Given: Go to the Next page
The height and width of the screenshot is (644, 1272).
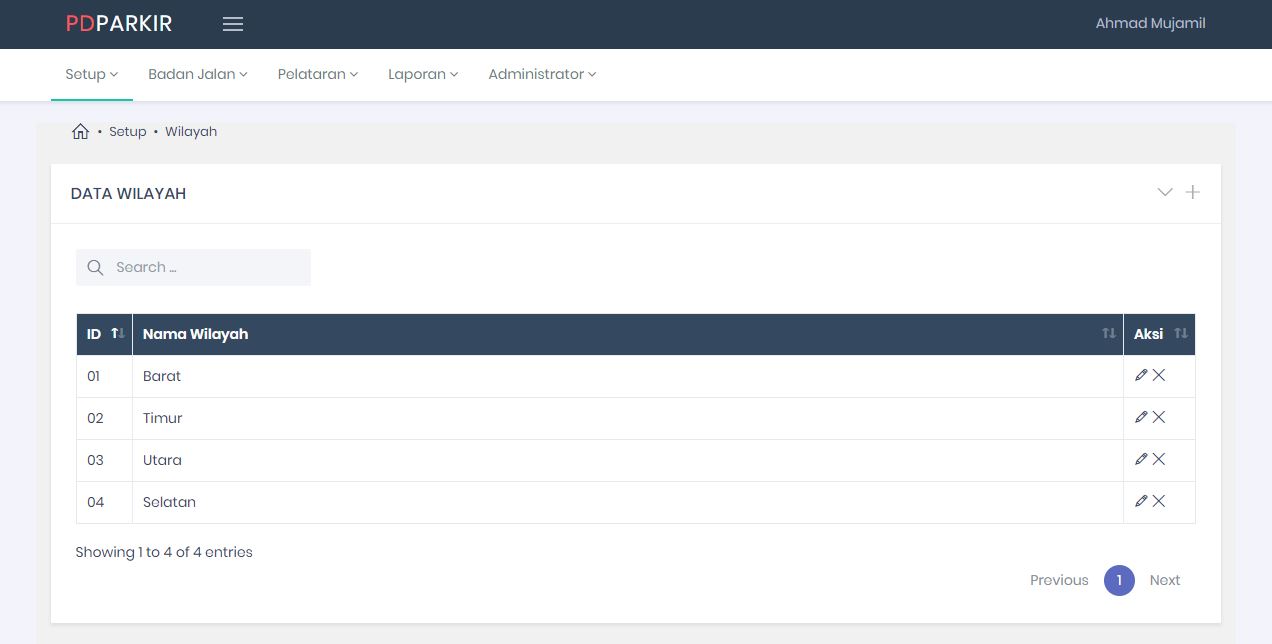Looking at the screenshot, I should click(1164, 580).
